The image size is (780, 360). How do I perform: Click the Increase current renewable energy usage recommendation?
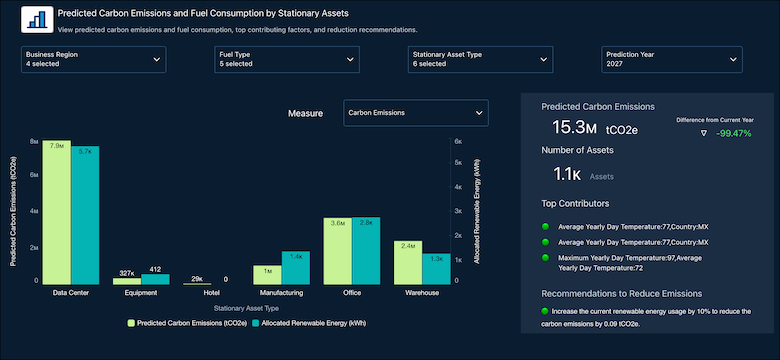tap(646, 318)
